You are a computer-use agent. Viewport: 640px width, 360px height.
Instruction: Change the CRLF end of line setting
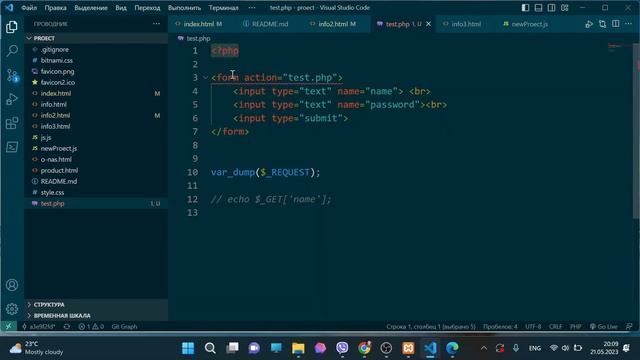click(556, 327)
